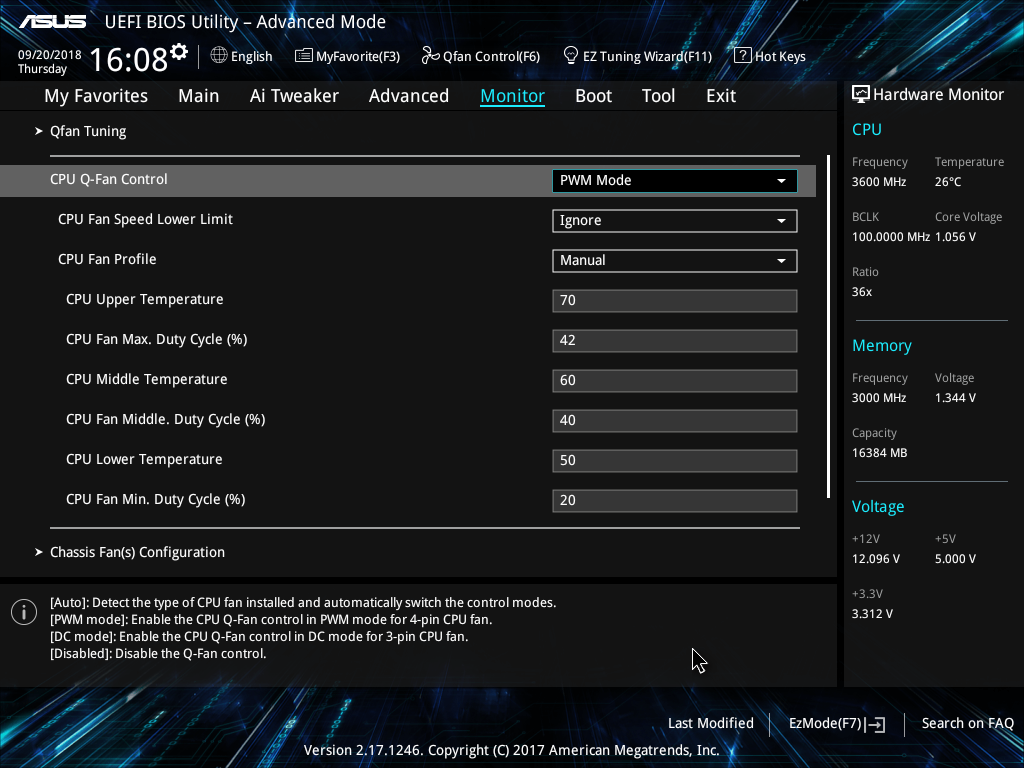Open Last Modified settings list
Image resolution: width=1024 pixels, height=768 pixels.
[x=710, y=723]
